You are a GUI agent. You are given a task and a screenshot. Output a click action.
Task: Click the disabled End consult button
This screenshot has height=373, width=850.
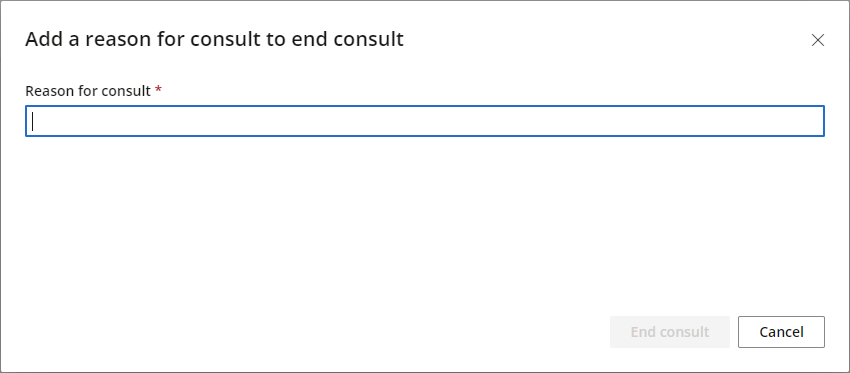tap(669, 332)
